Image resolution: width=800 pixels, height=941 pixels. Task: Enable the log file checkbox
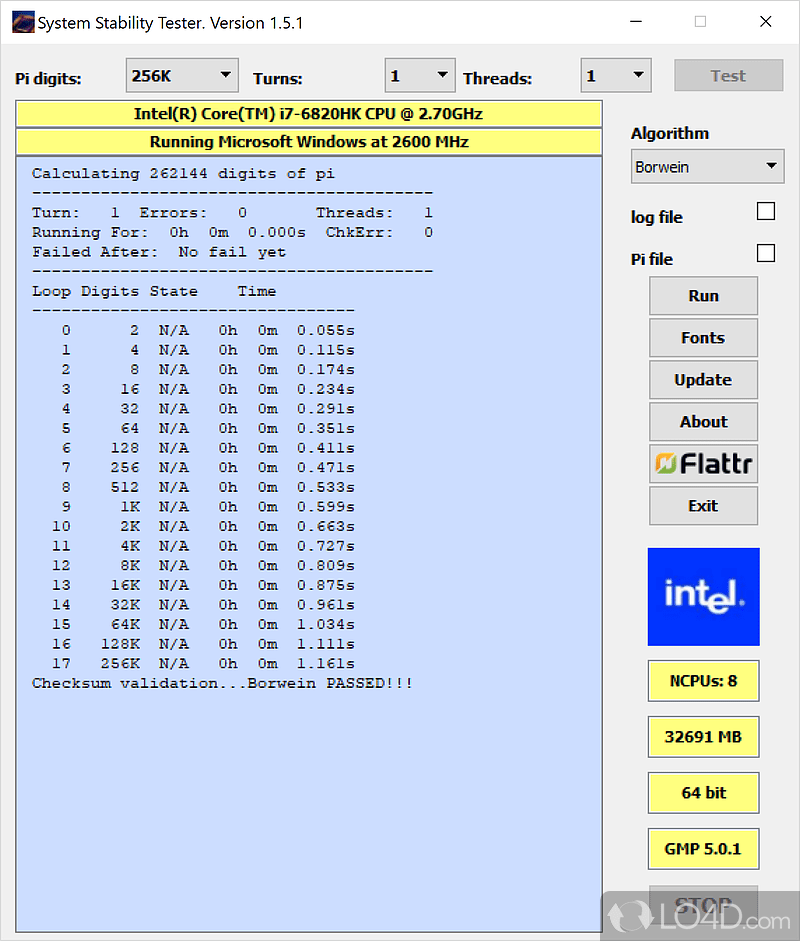point(766,211)
